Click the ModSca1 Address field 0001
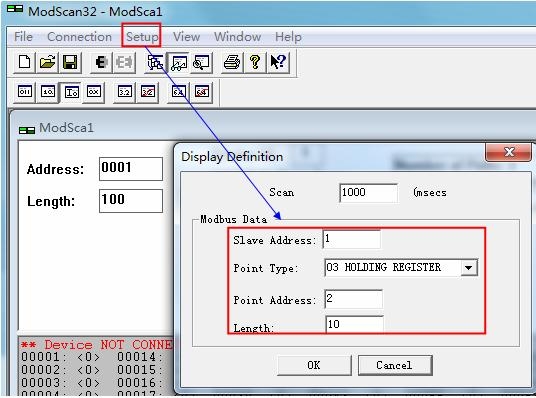Viewport: 536px width, 398px height. tap(131, 169)
